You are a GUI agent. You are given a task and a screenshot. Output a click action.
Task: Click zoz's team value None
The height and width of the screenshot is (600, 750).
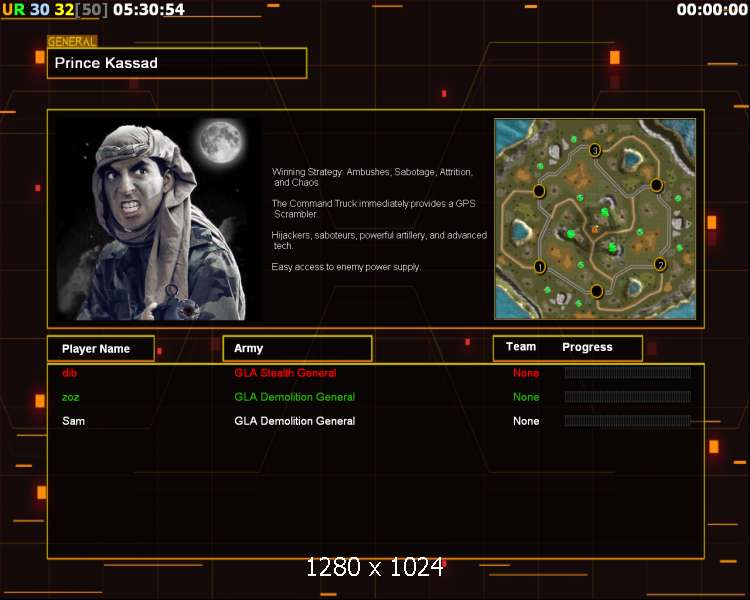tap(526, 397)
